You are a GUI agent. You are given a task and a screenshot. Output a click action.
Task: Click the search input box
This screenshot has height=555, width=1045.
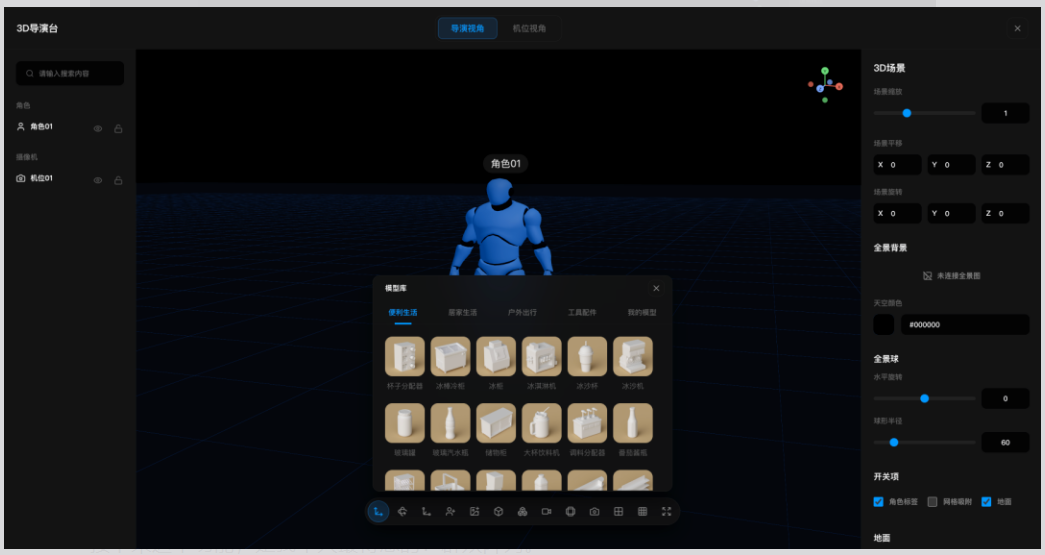click(x=70, y=73)
